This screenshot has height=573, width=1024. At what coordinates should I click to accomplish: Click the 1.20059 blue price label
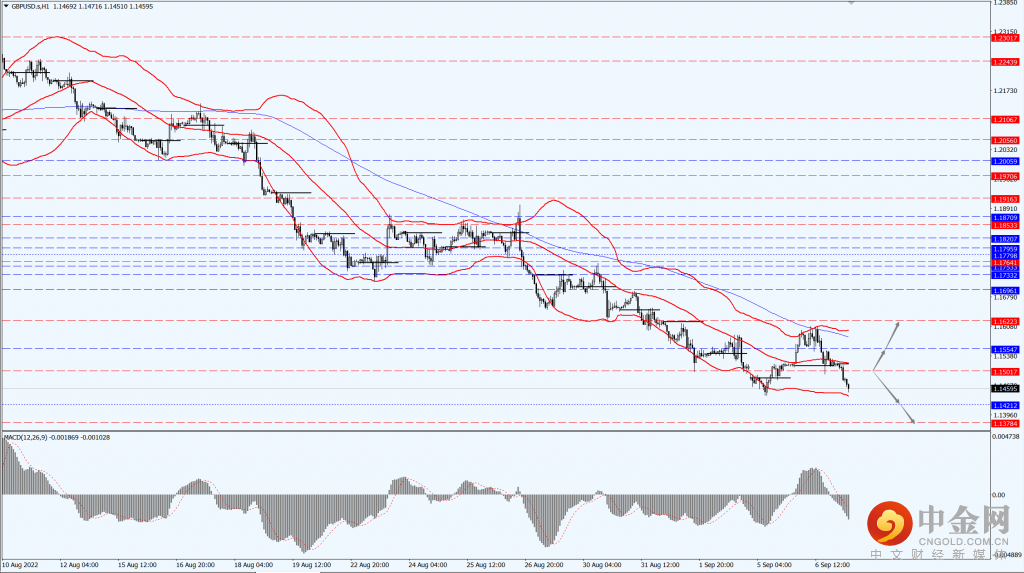point(1004,161)
